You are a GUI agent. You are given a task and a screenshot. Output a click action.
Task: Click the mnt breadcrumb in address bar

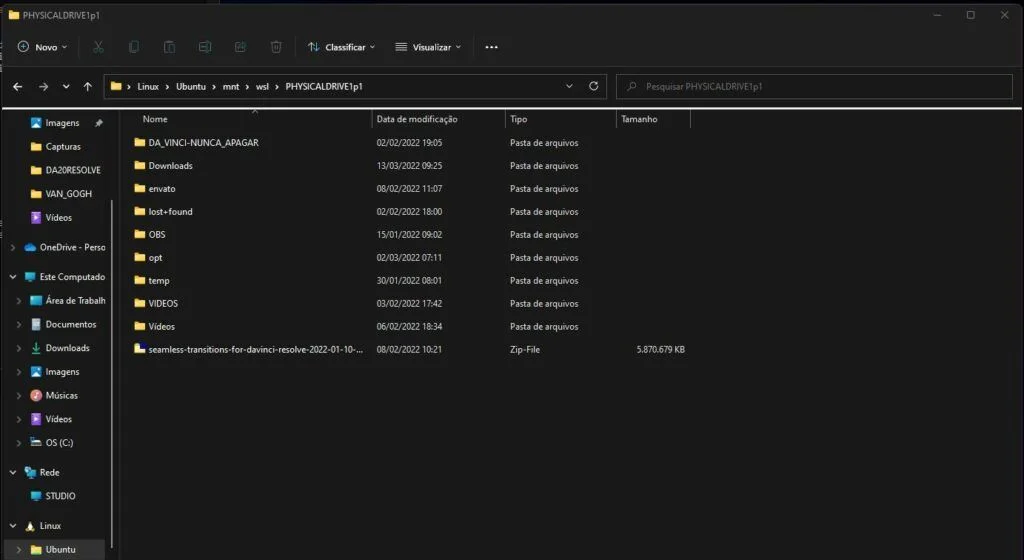(231, 86)
